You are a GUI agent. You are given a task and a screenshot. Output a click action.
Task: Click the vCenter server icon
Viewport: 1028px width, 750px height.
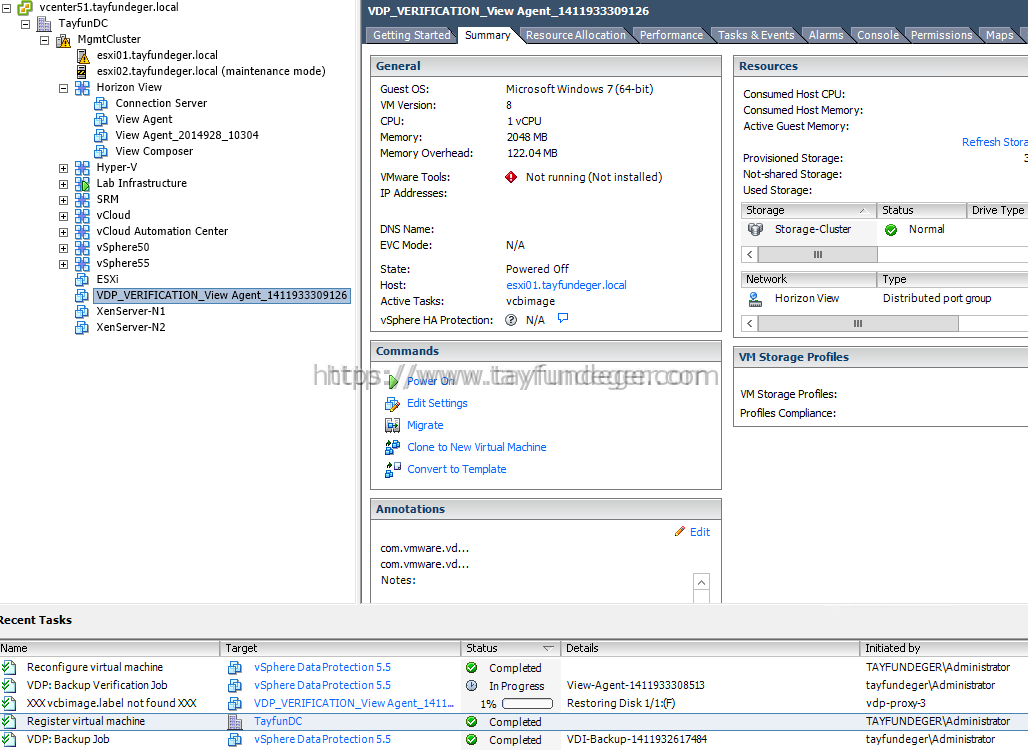[x=25, y=8]
